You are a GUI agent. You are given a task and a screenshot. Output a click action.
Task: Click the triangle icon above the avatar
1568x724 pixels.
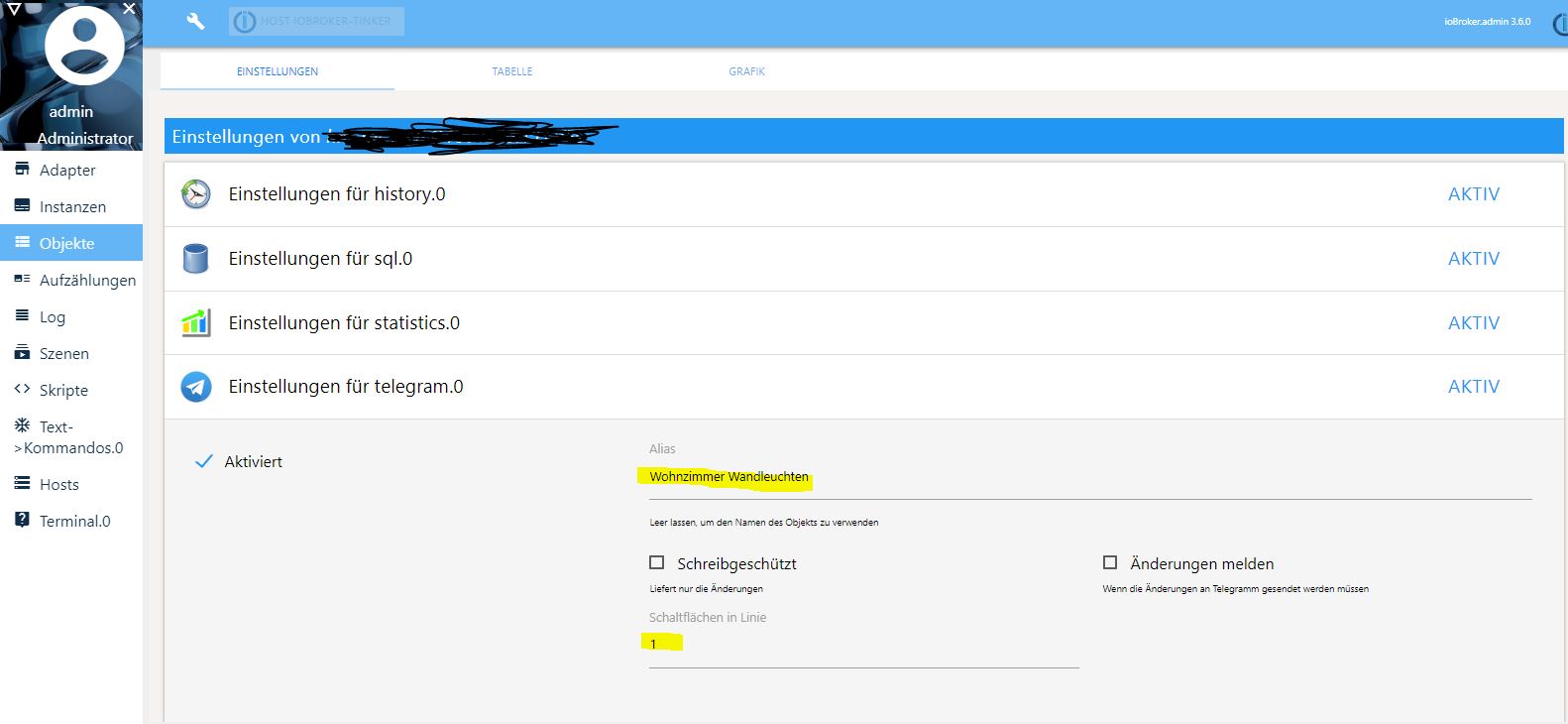pos(14,9)
